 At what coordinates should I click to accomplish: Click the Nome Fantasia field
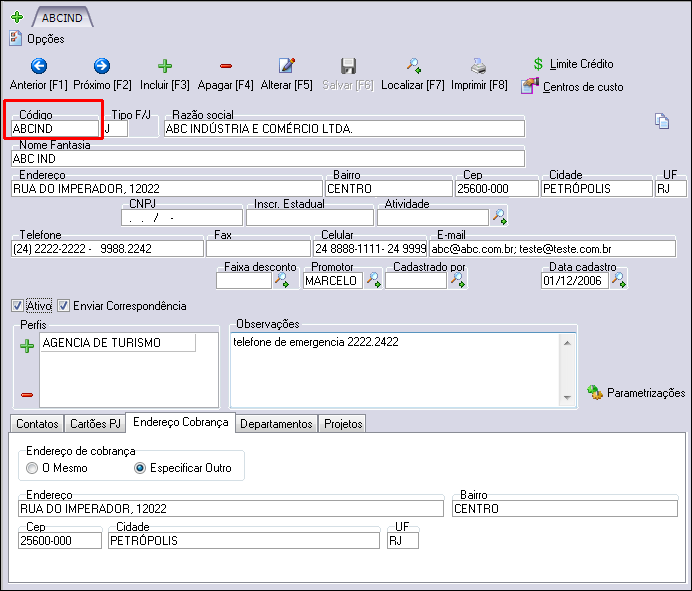[268, 158]
